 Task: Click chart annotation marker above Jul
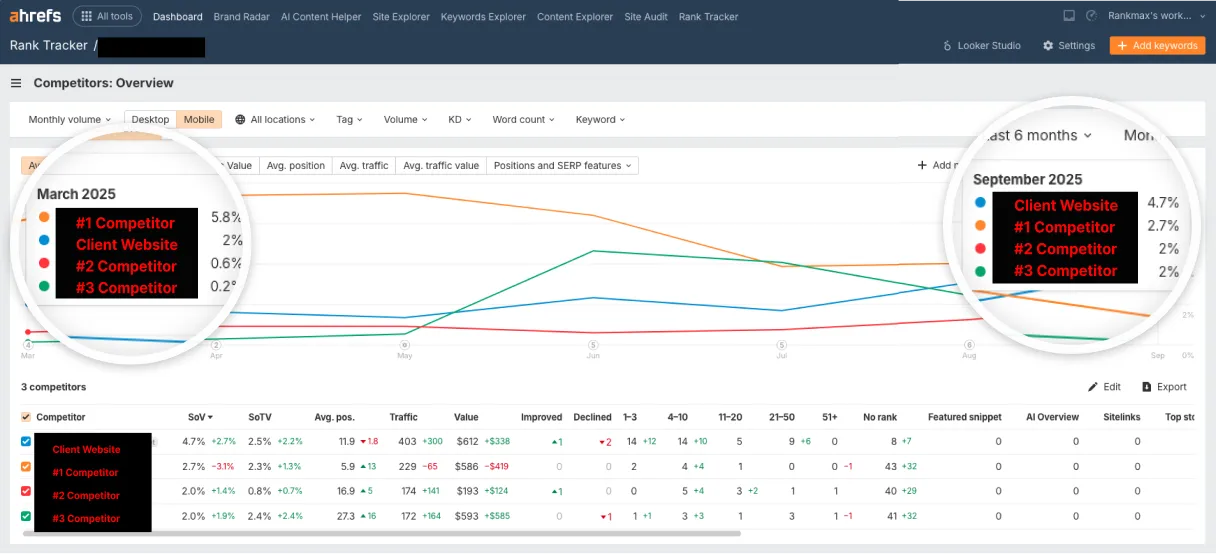click(x=782, y=345)
